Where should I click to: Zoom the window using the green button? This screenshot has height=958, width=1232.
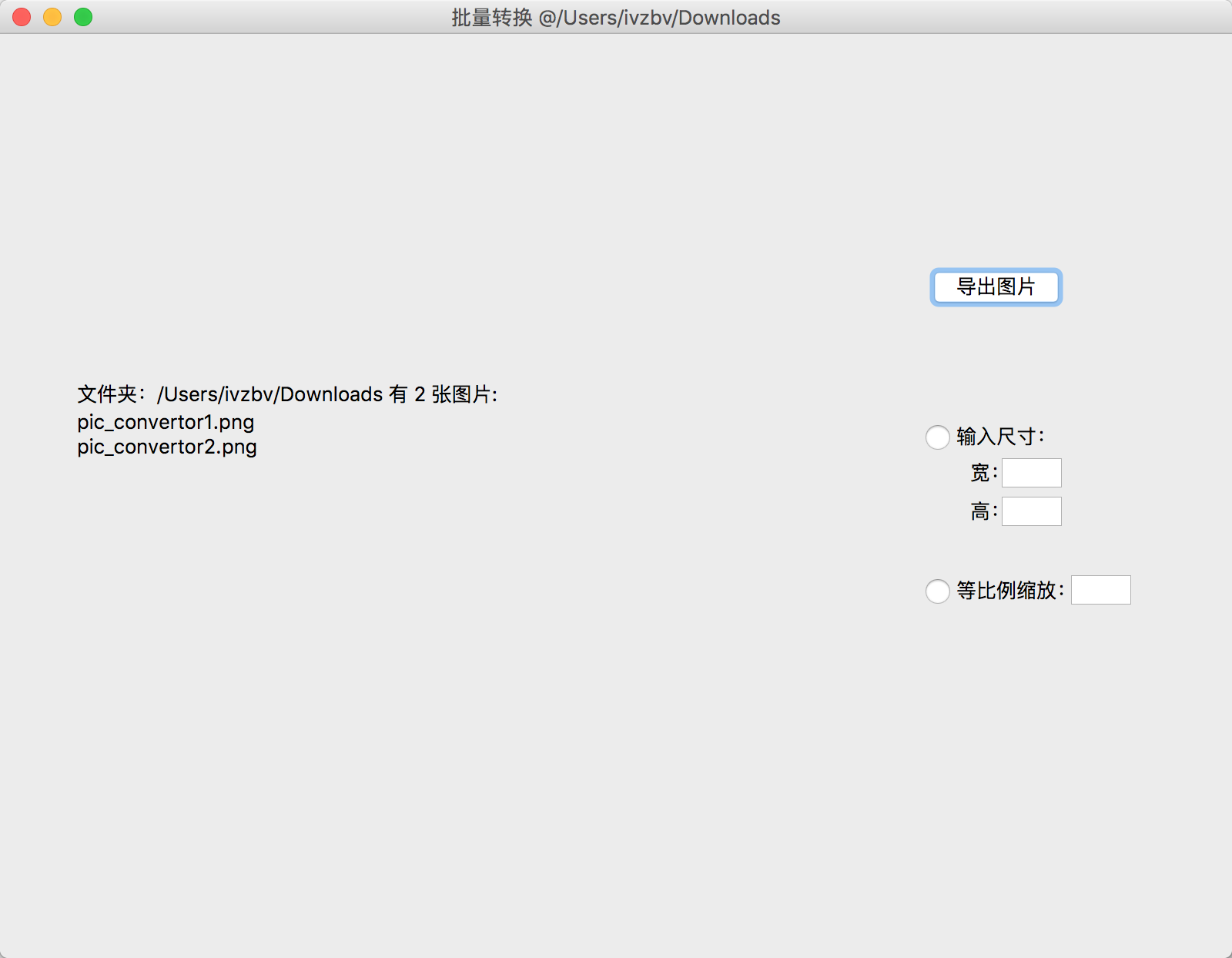[x=82, y=15]
